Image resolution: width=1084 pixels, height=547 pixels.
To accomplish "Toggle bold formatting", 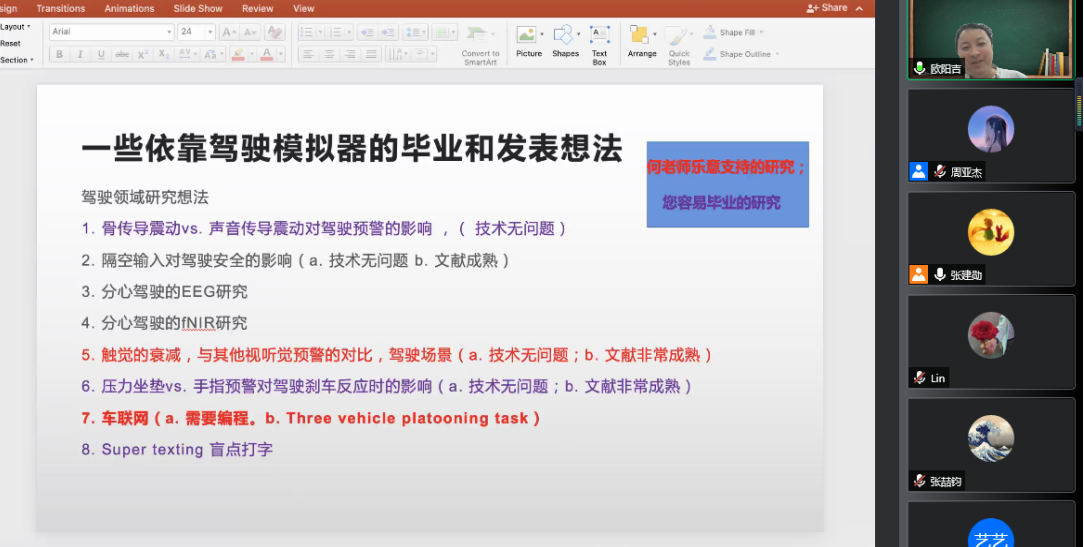I will pos(60,54).
